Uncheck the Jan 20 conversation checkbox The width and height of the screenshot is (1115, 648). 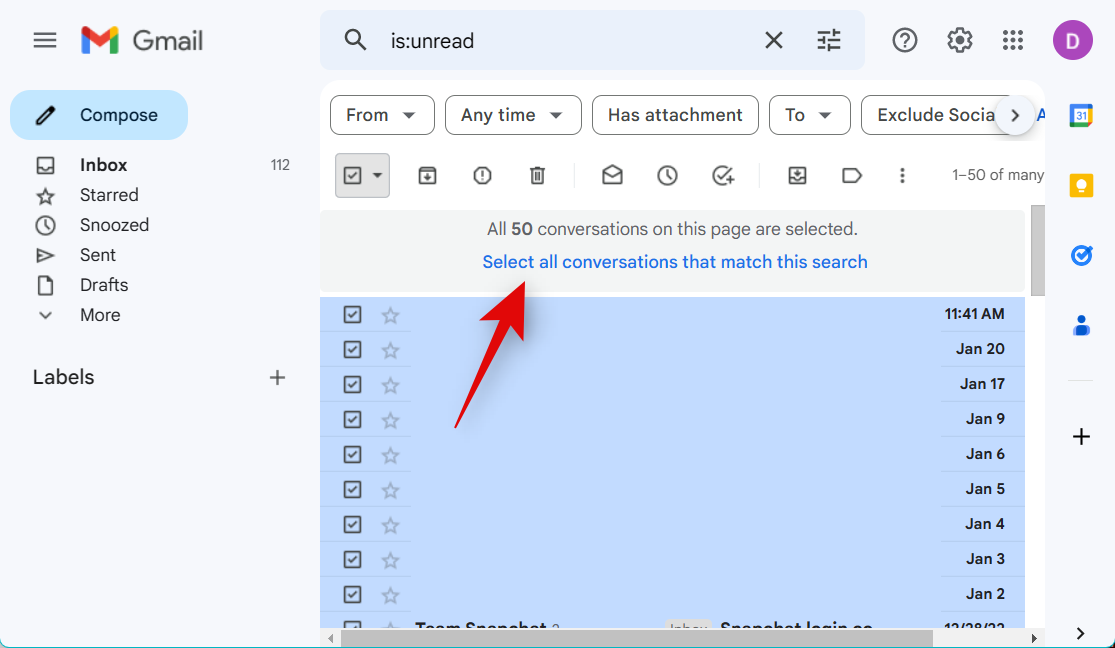(x=352, y=350)
